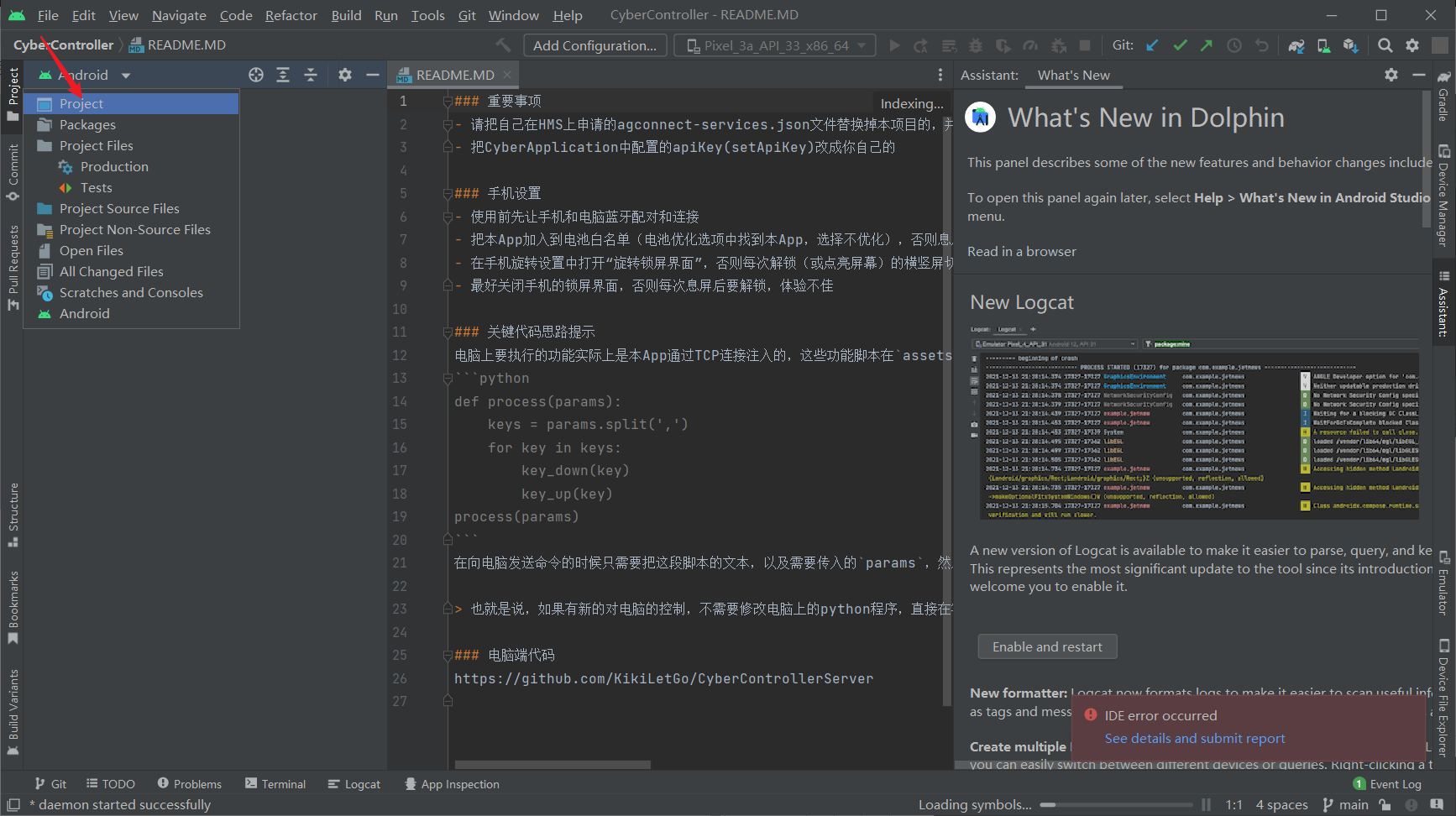The width and height of the screenshot is (1456, 816).
Task: Toggle the Commit tool window stripe button
Action: [13, 171]
